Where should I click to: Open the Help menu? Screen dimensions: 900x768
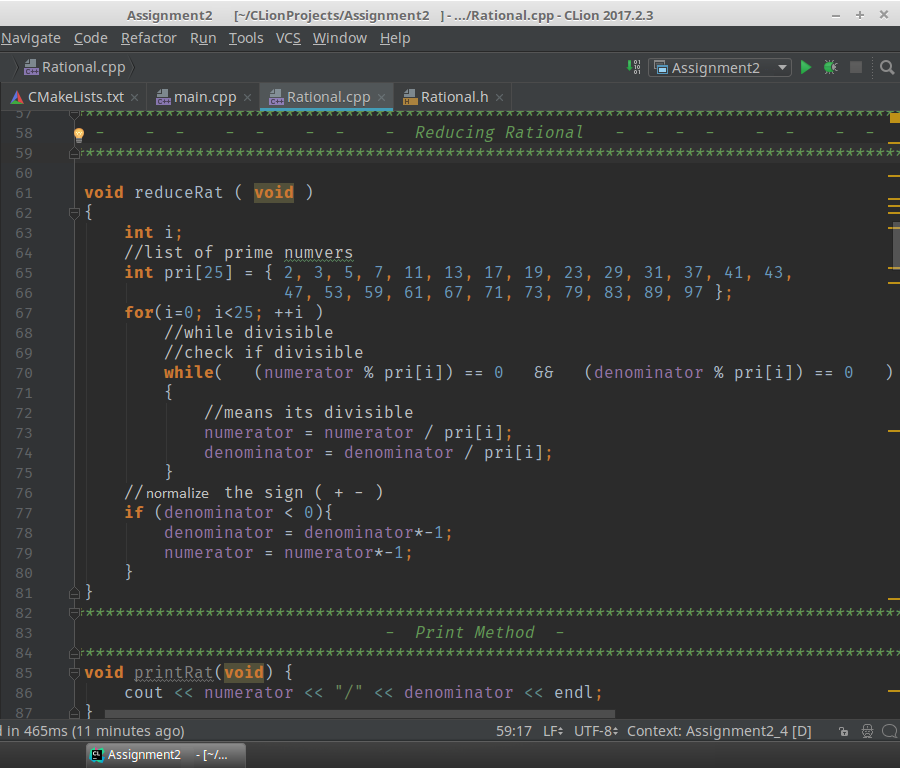(x=395, y=38)
